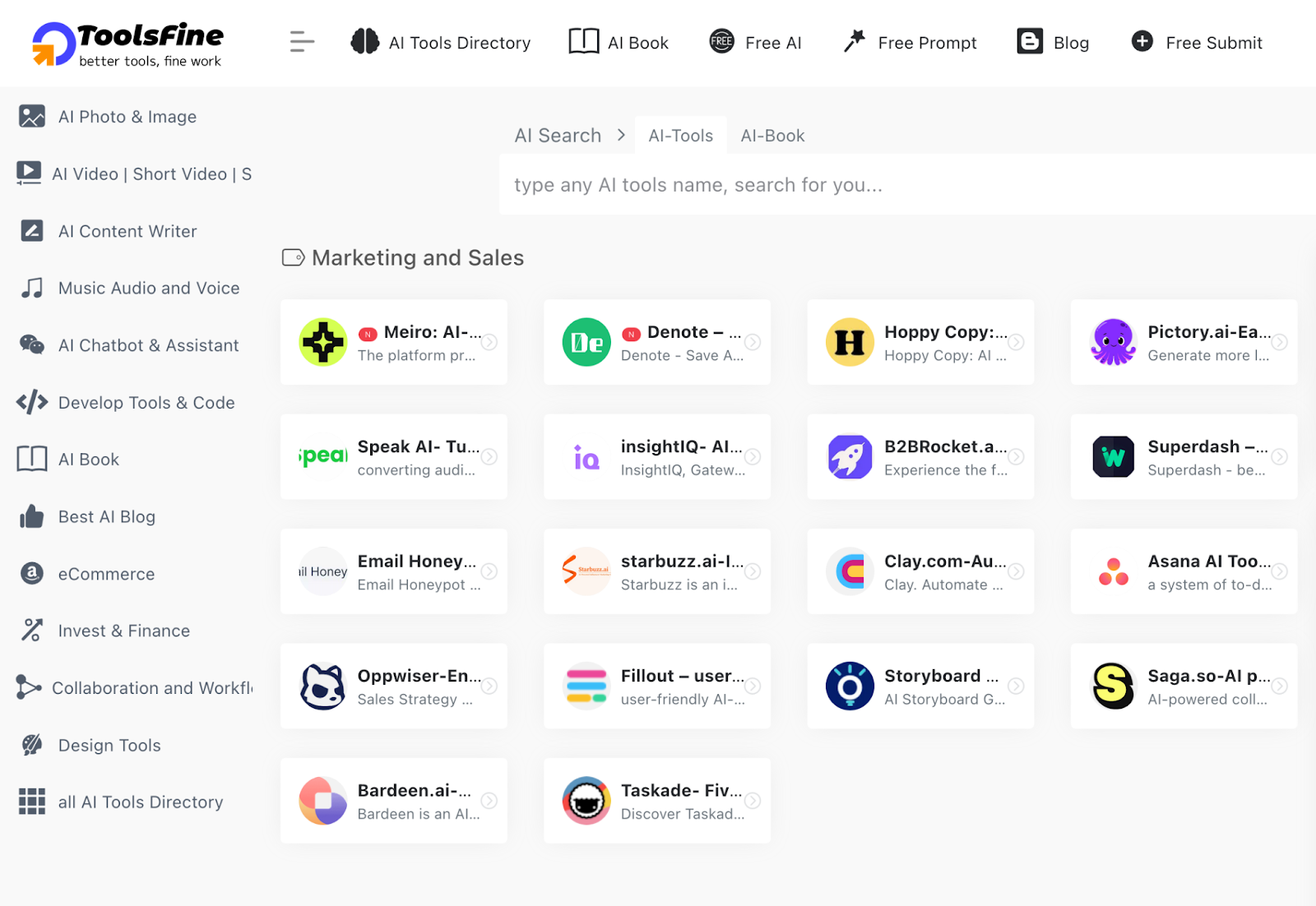Screen dimensions: 1316x906
Task: Click the starbuzz.ai logo
Action: [586, 571]
